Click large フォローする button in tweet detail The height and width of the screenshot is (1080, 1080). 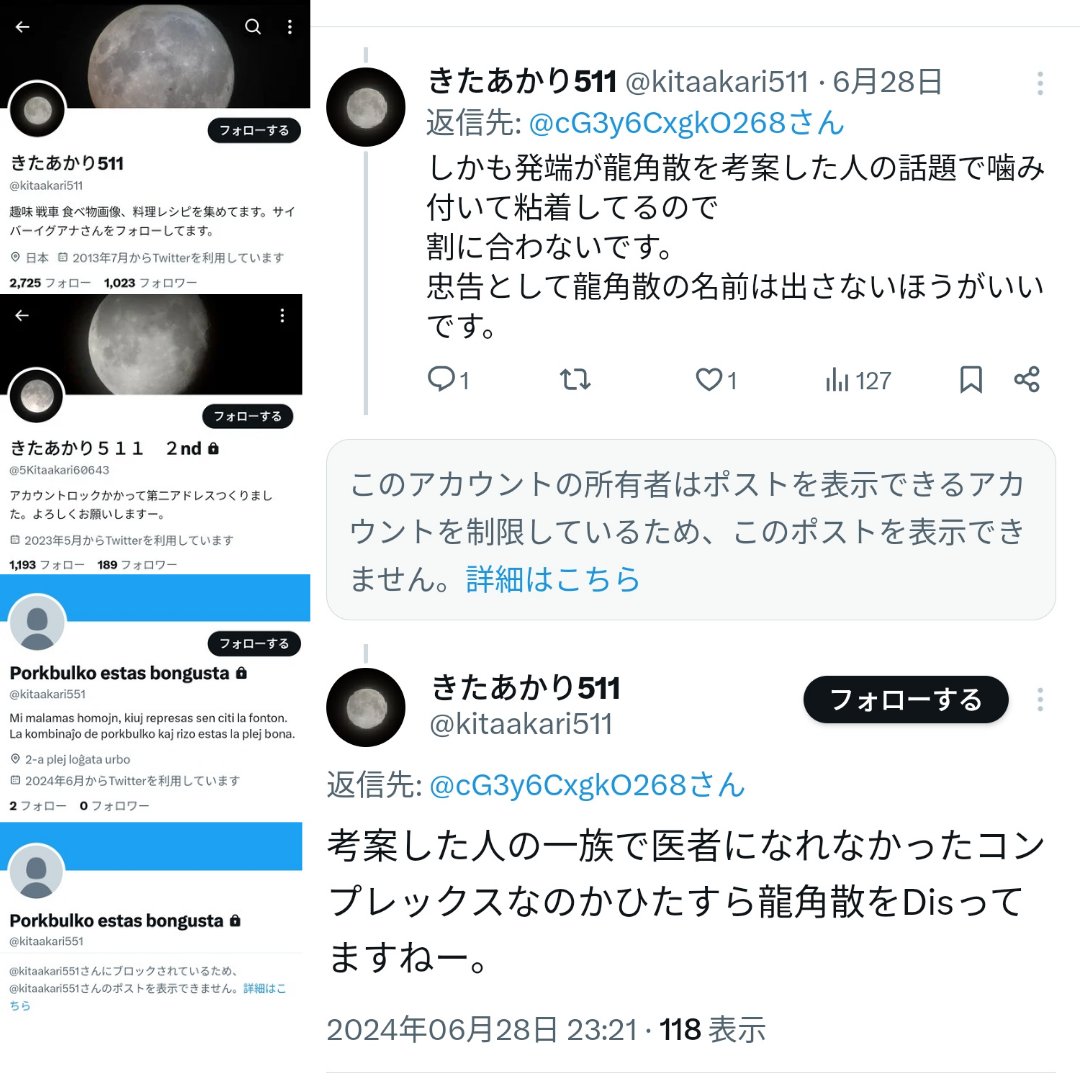pos(906,700)
